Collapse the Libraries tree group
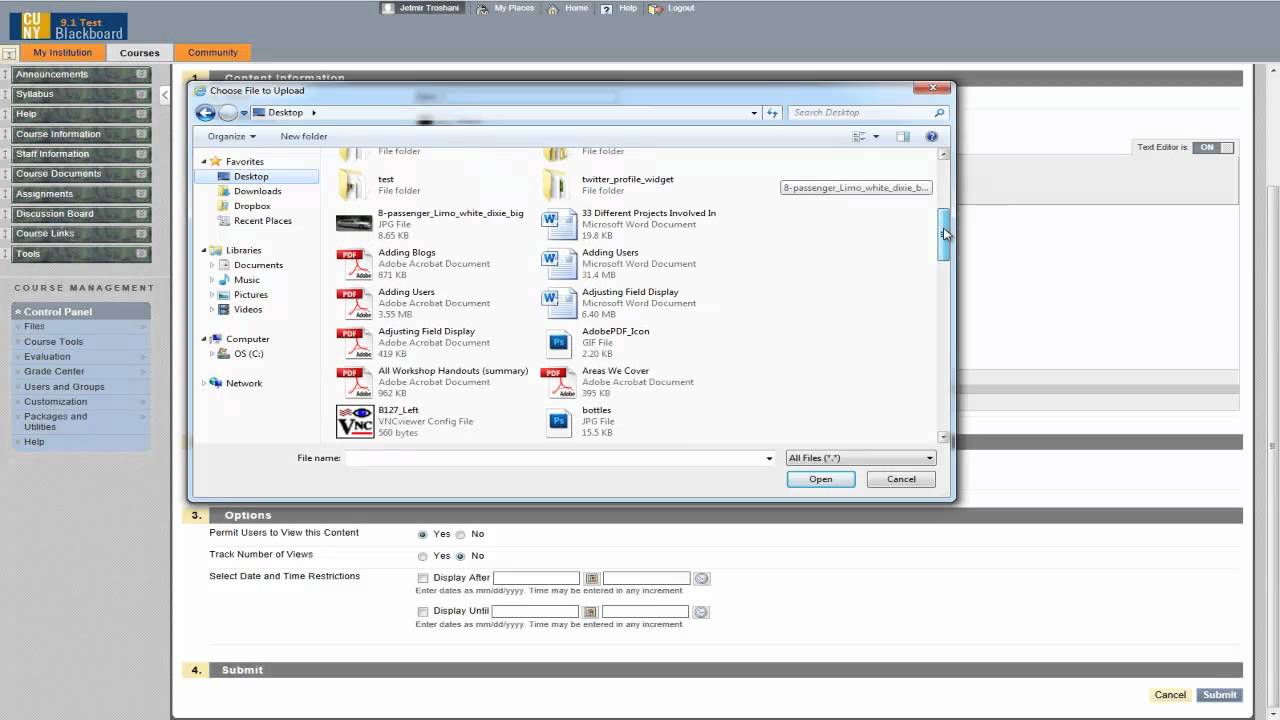Image resolution: width=1280 pixels, height=720 pixels. pyautogui.click(x=204, y=250)
